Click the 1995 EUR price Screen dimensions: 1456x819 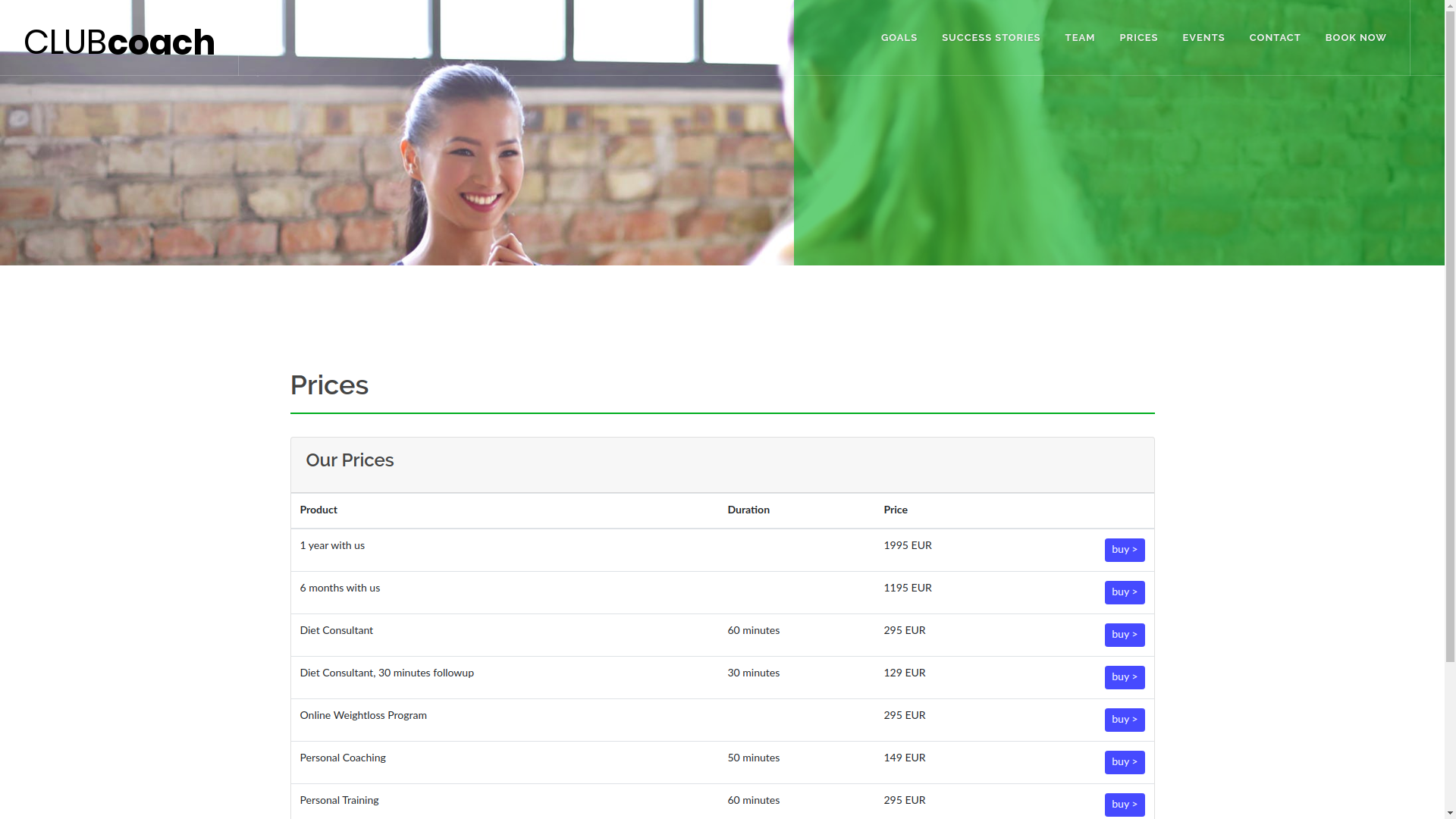(907, 545)
